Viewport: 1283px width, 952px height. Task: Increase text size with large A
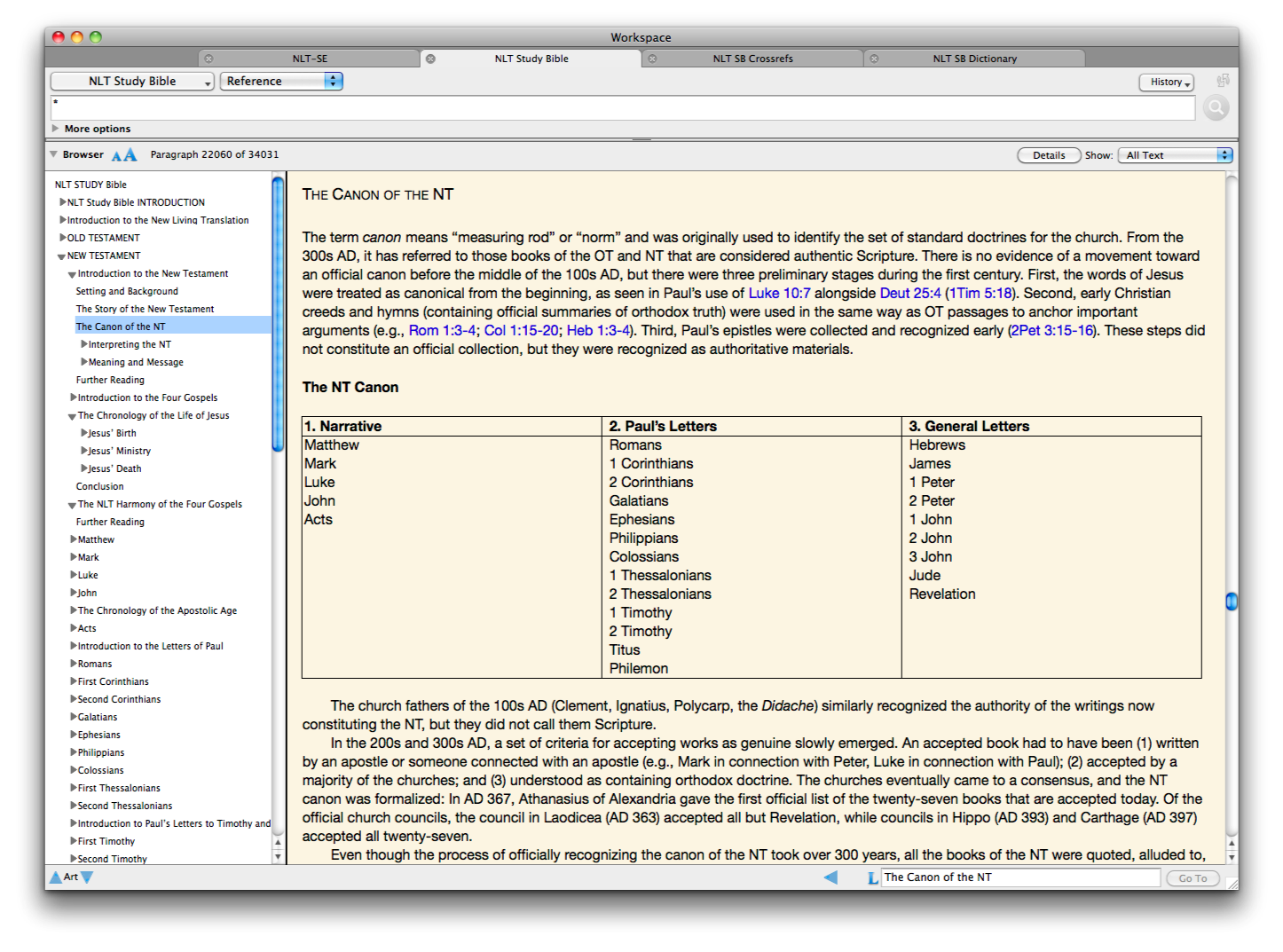[x=130, y=155]
